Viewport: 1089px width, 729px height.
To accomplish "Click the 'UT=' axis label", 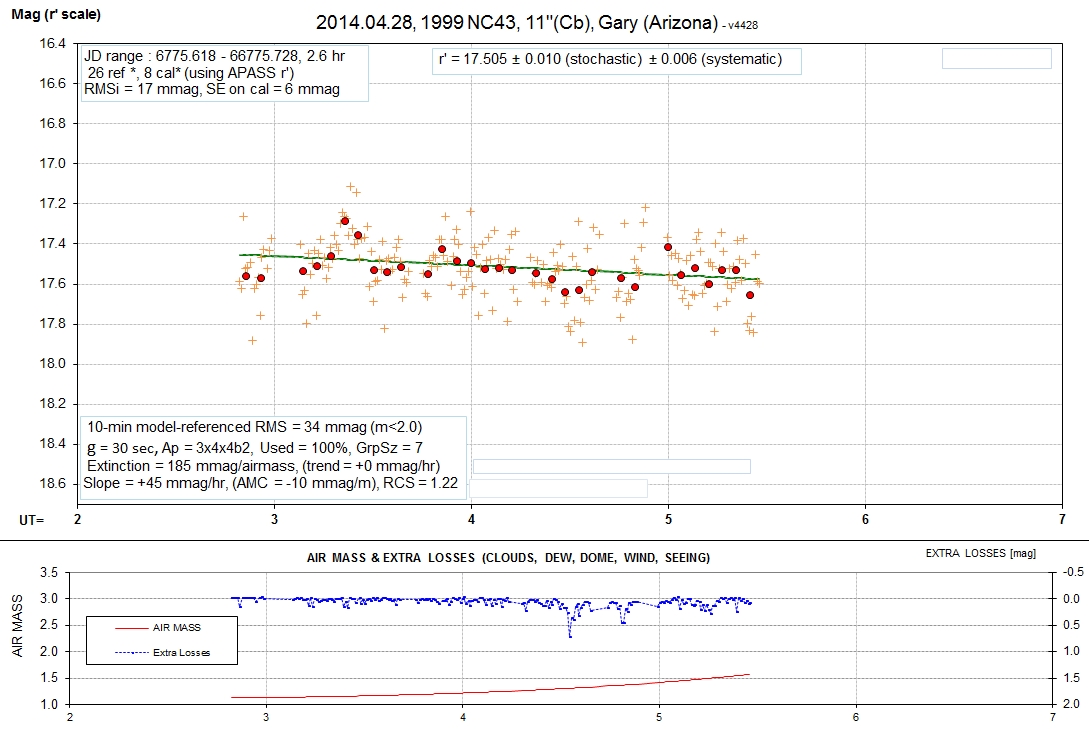I will click(x=31, y=520).
